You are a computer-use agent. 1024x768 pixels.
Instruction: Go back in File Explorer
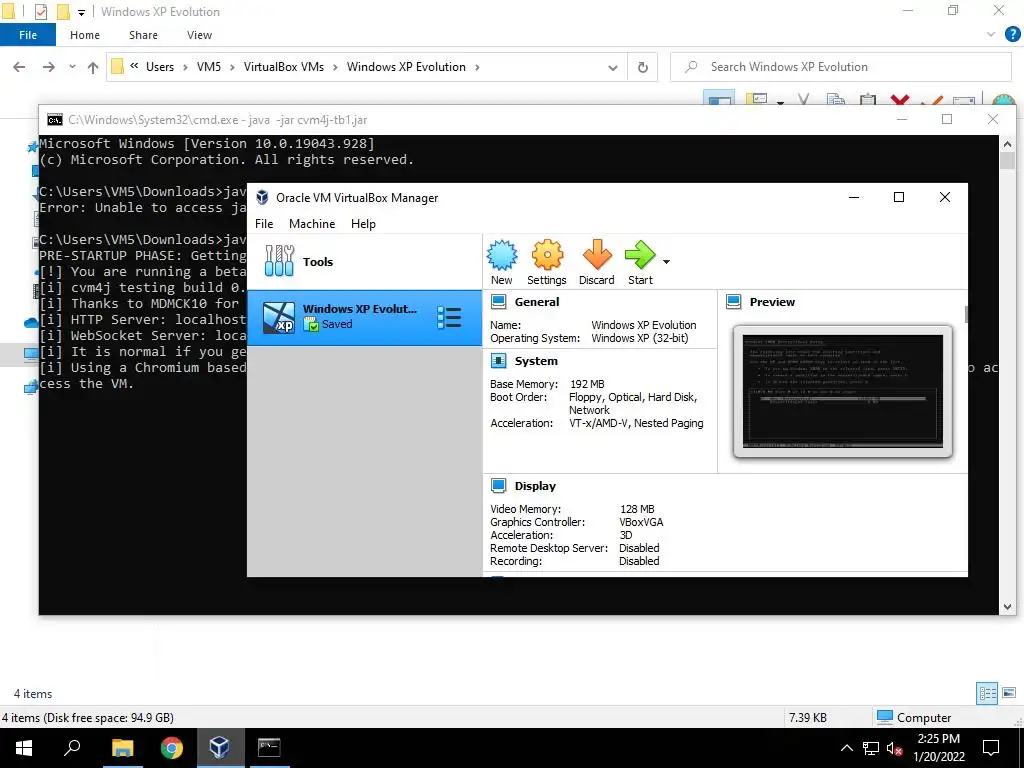[20, 67]
